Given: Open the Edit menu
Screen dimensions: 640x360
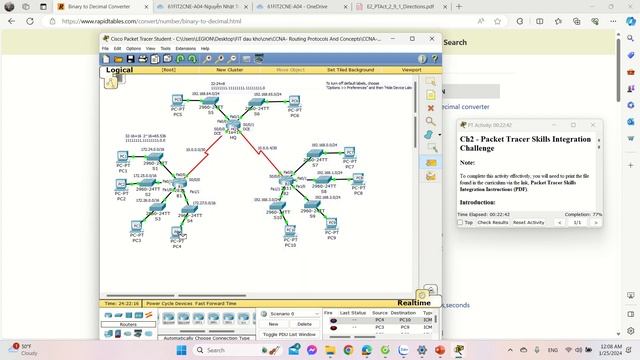Looking at the screenshot, I should click(117, 49).
